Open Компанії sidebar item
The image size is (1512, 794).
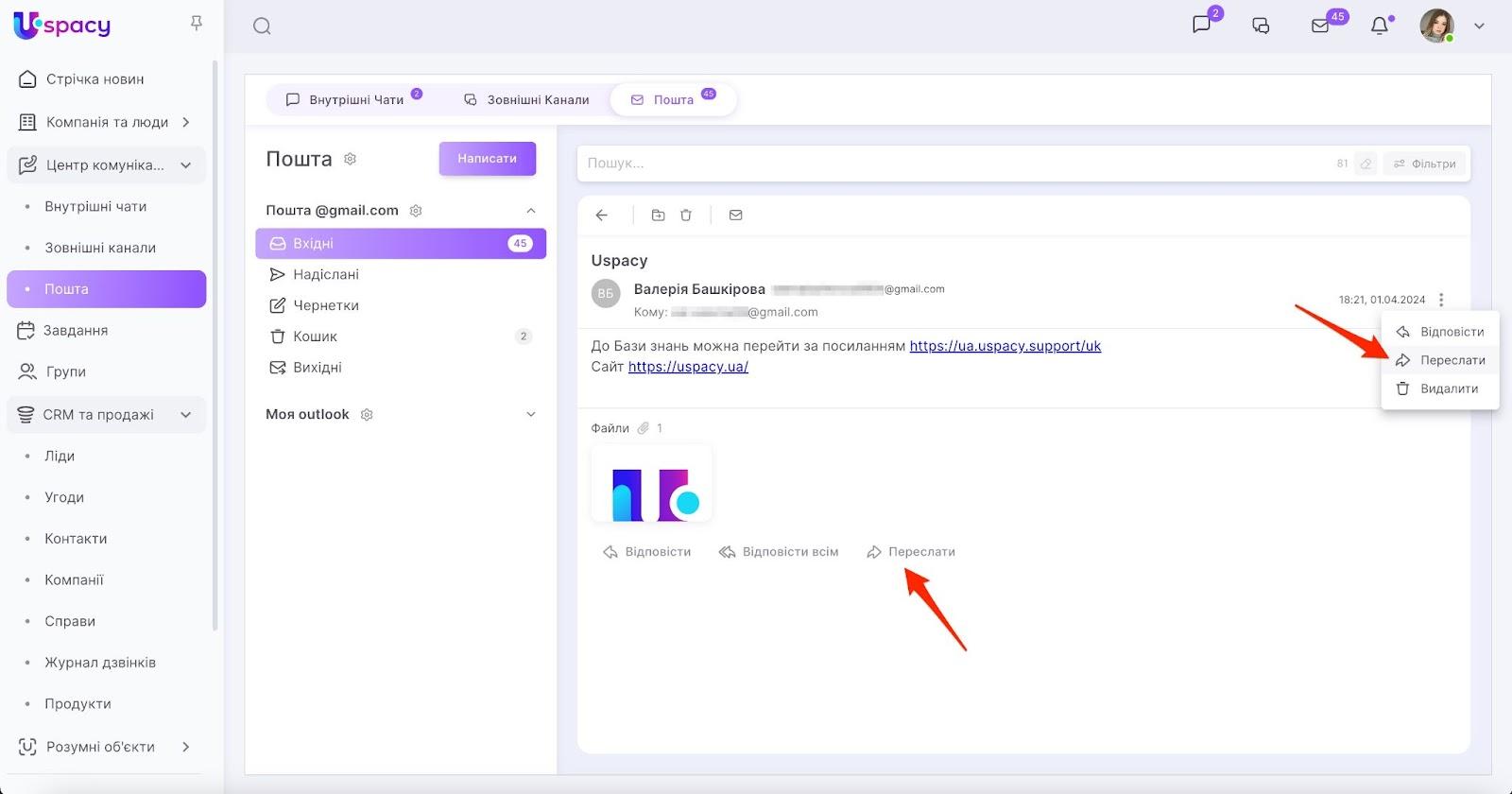(x=74, y=580)
